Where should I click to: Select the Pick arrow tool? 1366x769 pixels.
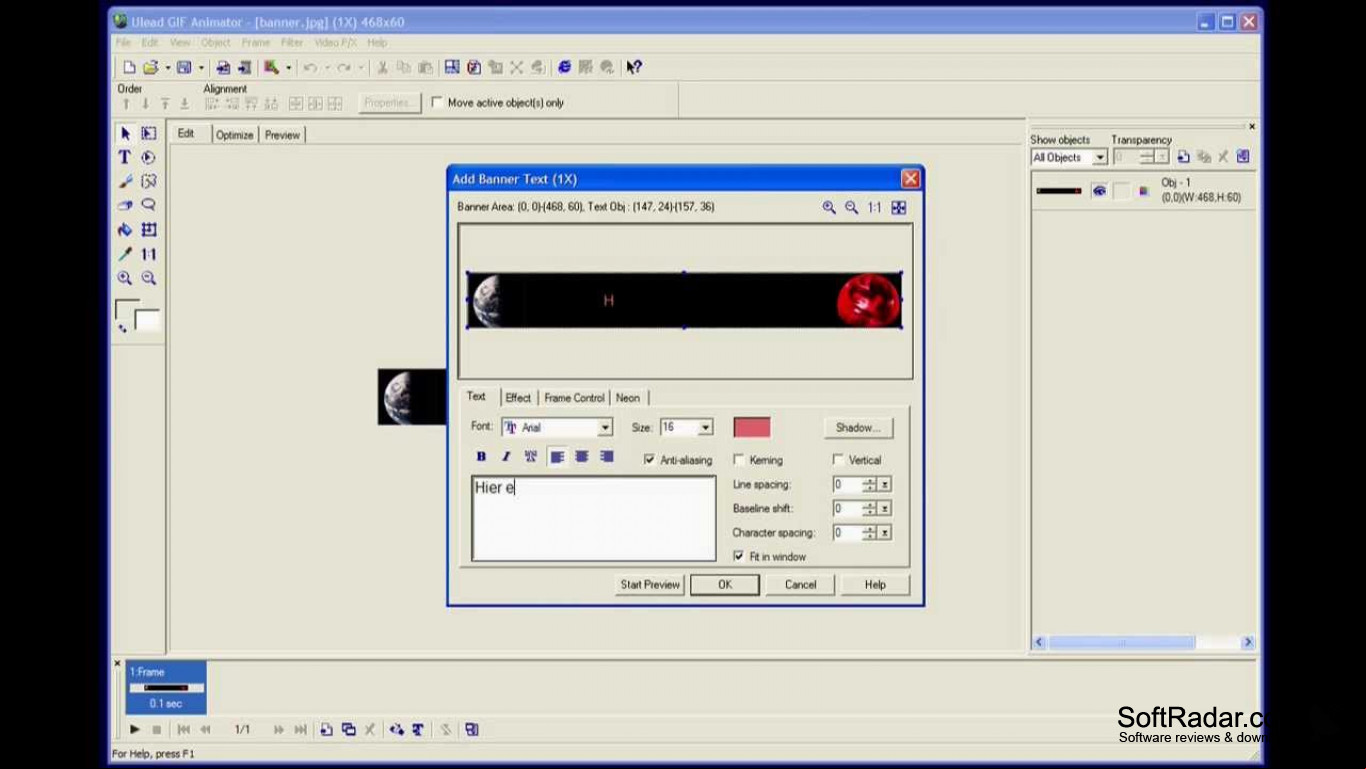tap(125, 133)
